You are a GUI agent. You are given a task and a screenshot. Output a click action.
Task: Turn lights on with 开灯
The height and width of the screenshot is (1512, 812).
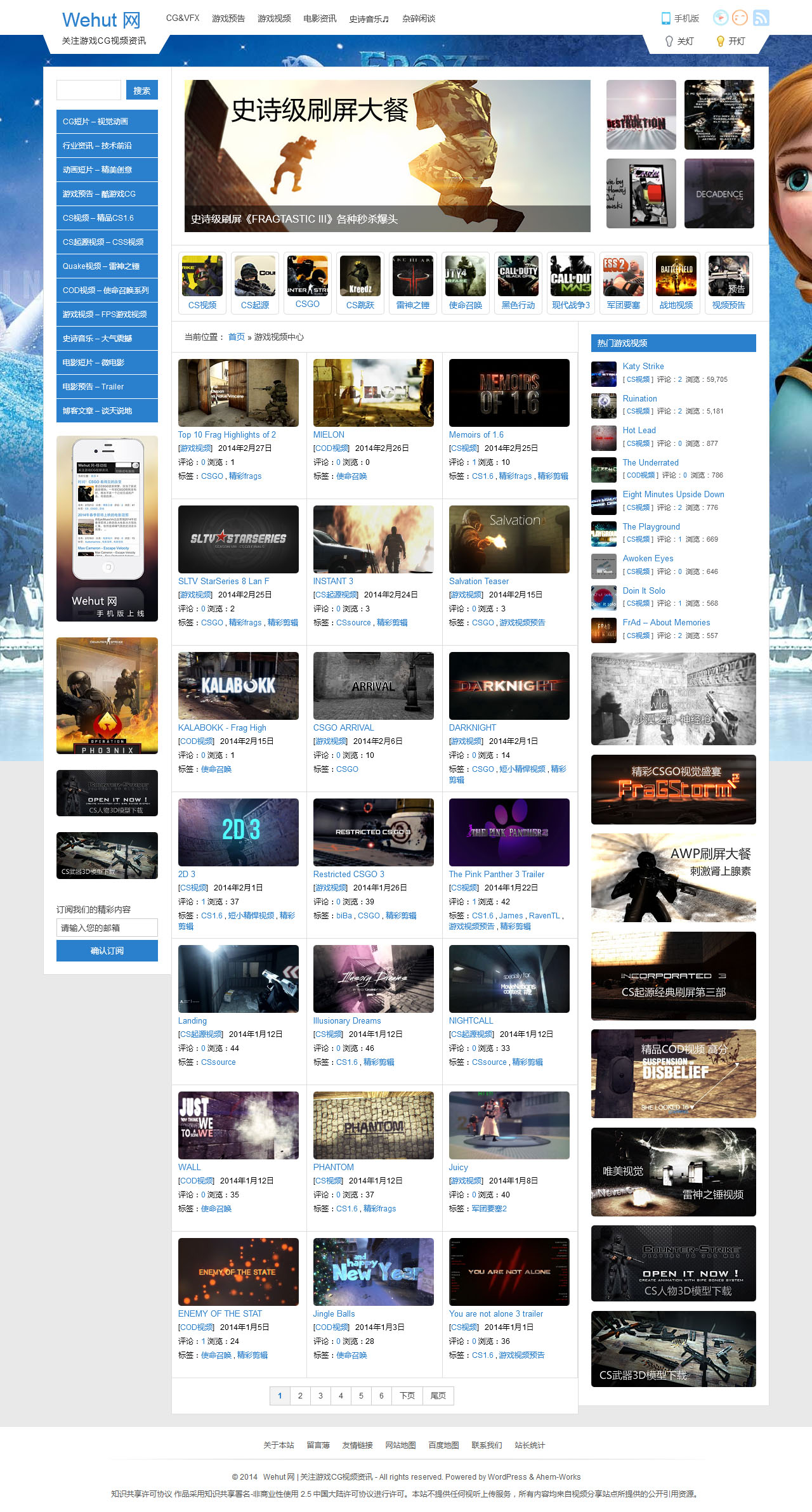pyautogui.click(x=731, y=41)
